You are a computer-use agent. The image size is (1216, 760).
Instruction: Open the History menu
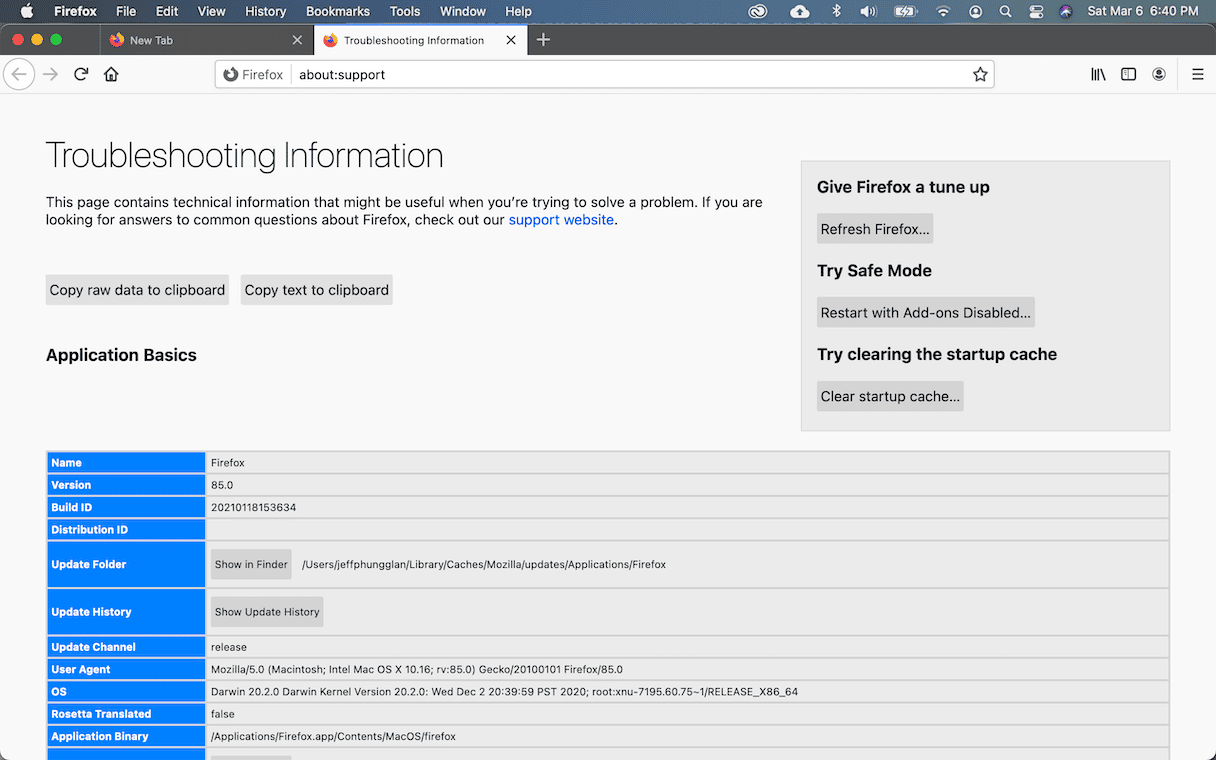coord(265,11)
